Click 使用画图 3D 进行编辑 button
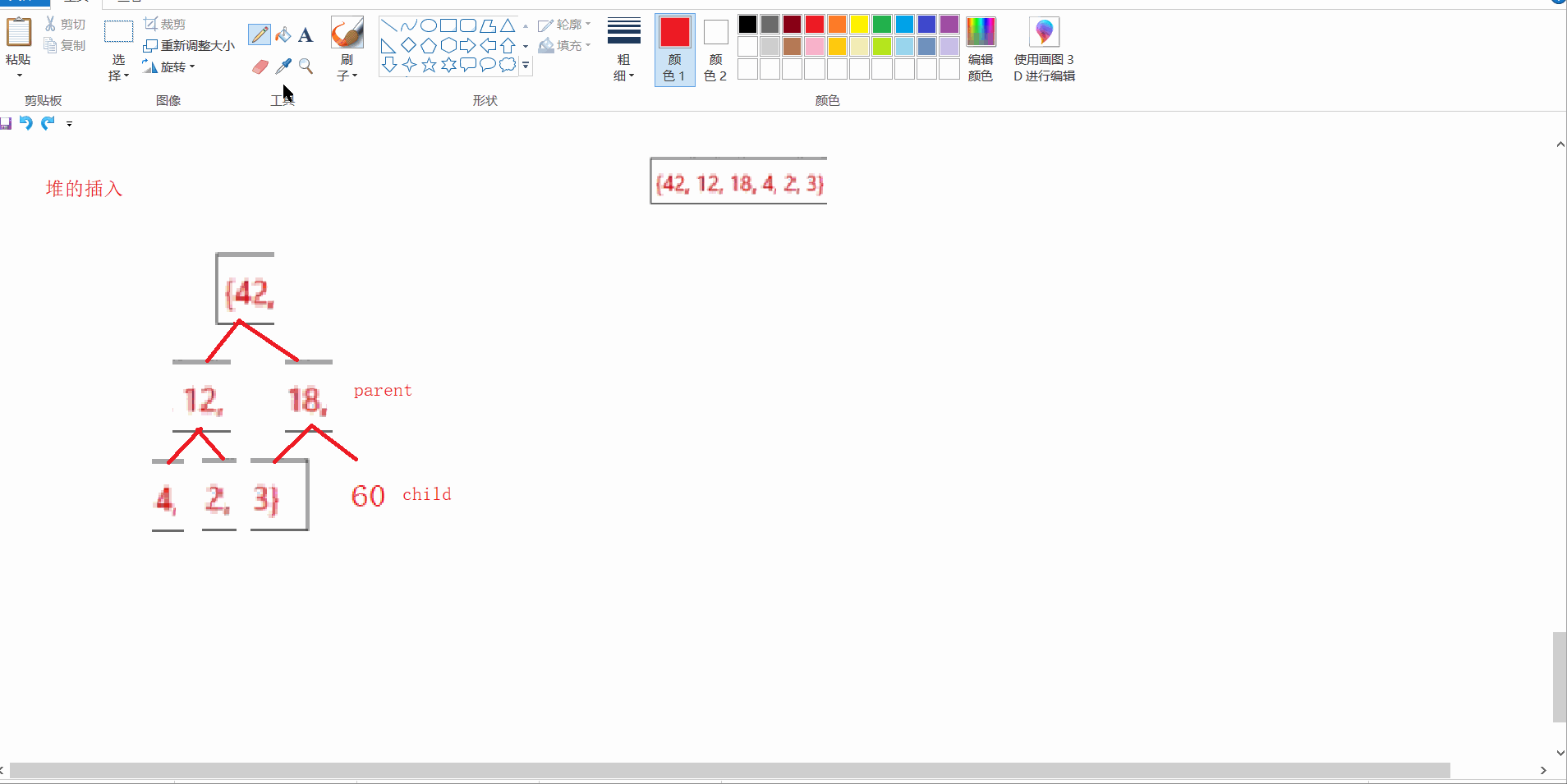Image resolution: width=1567 pixels, height=784 pixels. pyautogui.click(x=1044, y=49)
